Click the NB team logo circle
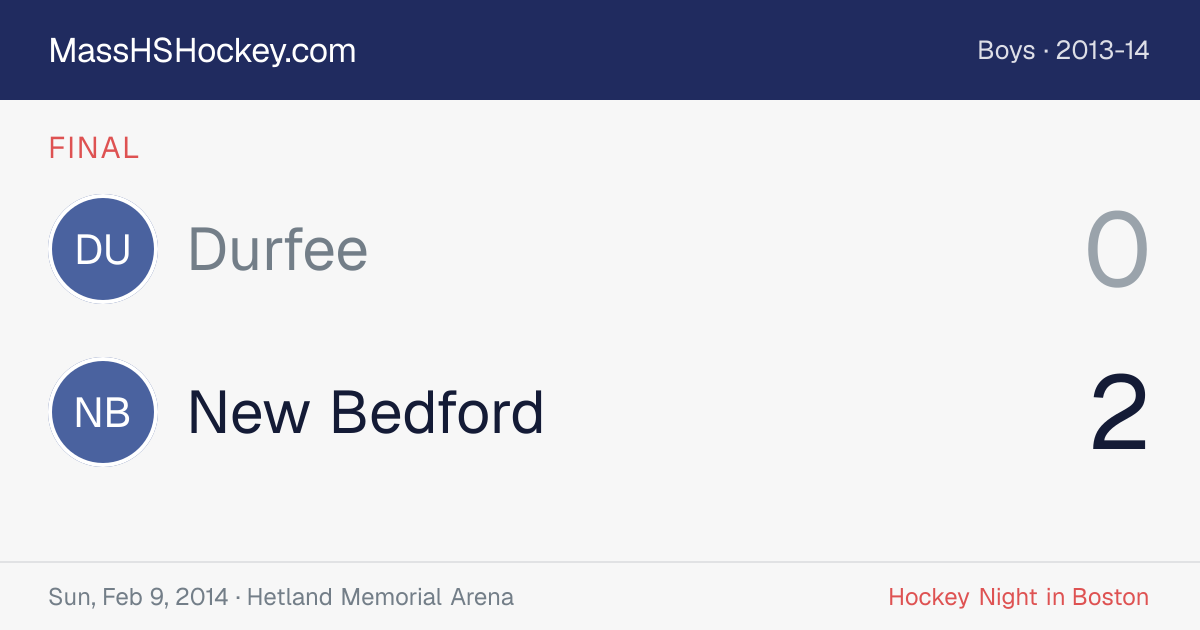Viewport: 1200px width, 630px height. click(103, 413)
